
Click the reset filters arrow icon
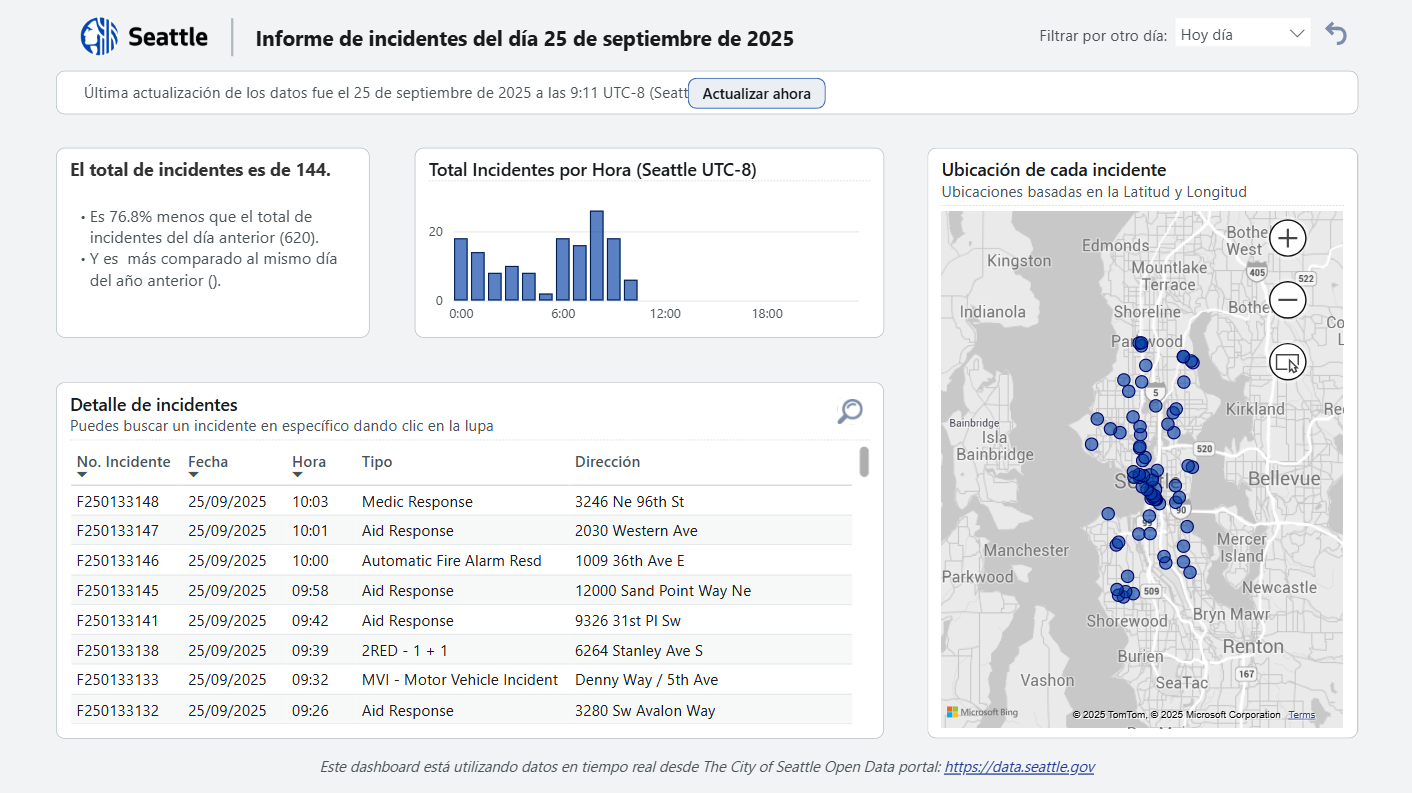click(1335, 32)
